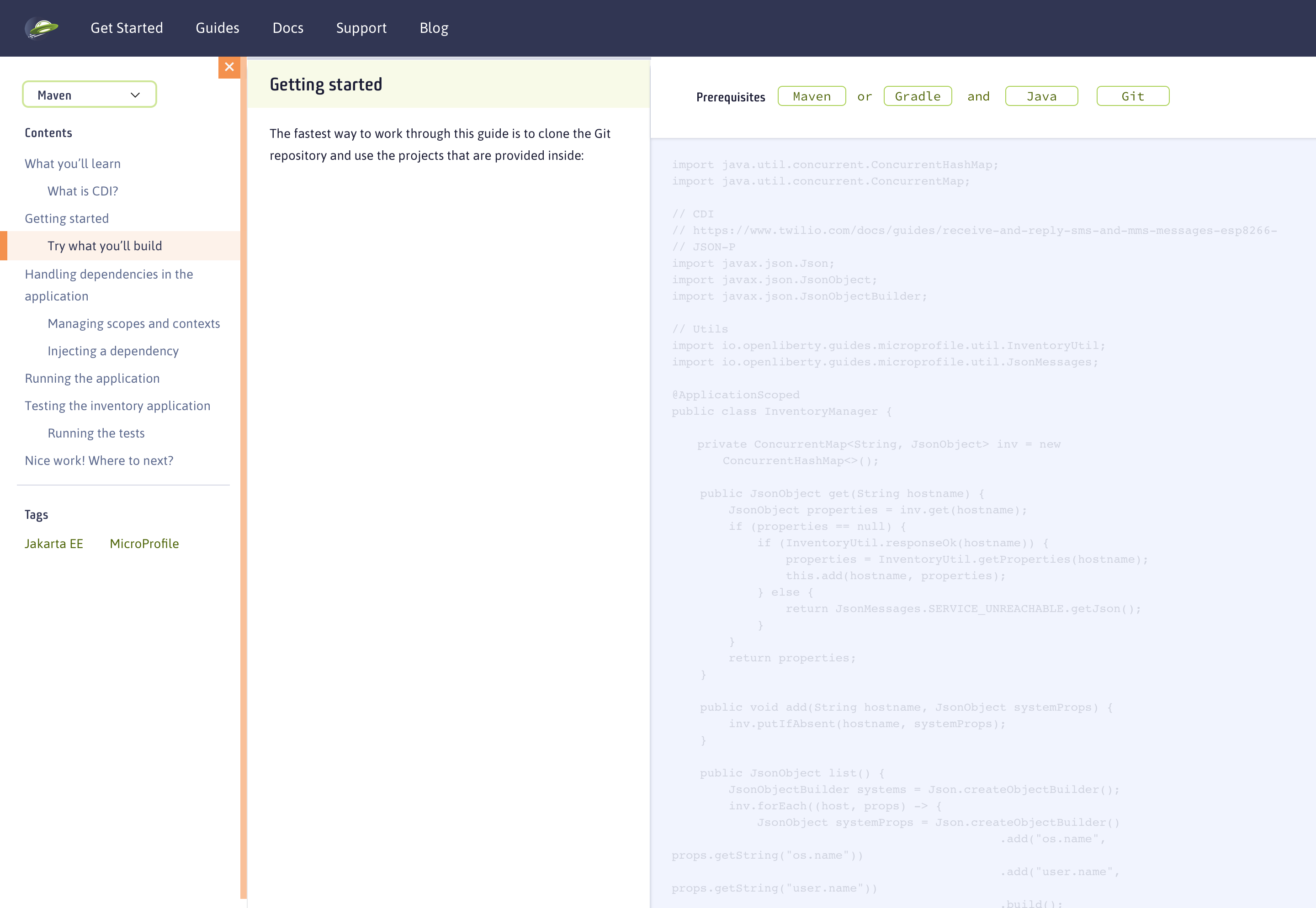Screen dimensions: 1316x908
Task: Select the Gradle prerequisite button
Action: tap(917, 95)
